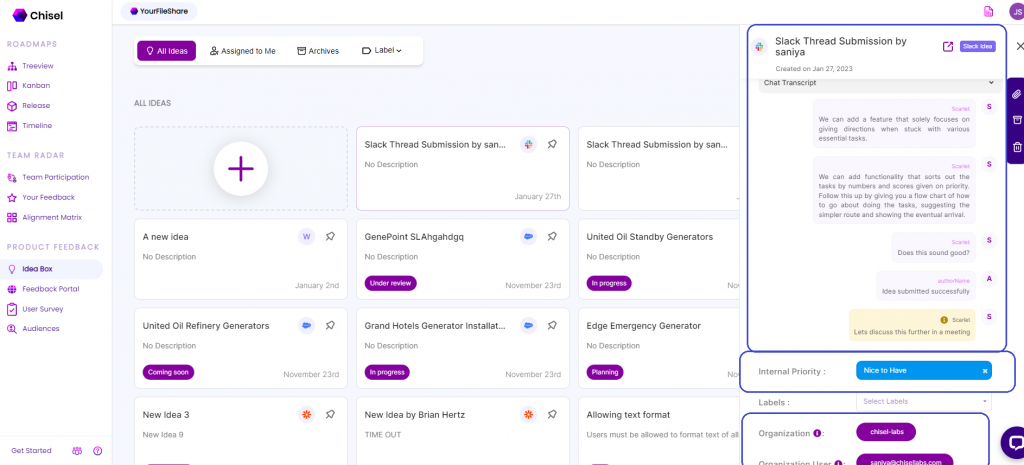Click Salesforce icon on GenePoint card
The image size is (1024, 465).
click(x=528, y=236)
